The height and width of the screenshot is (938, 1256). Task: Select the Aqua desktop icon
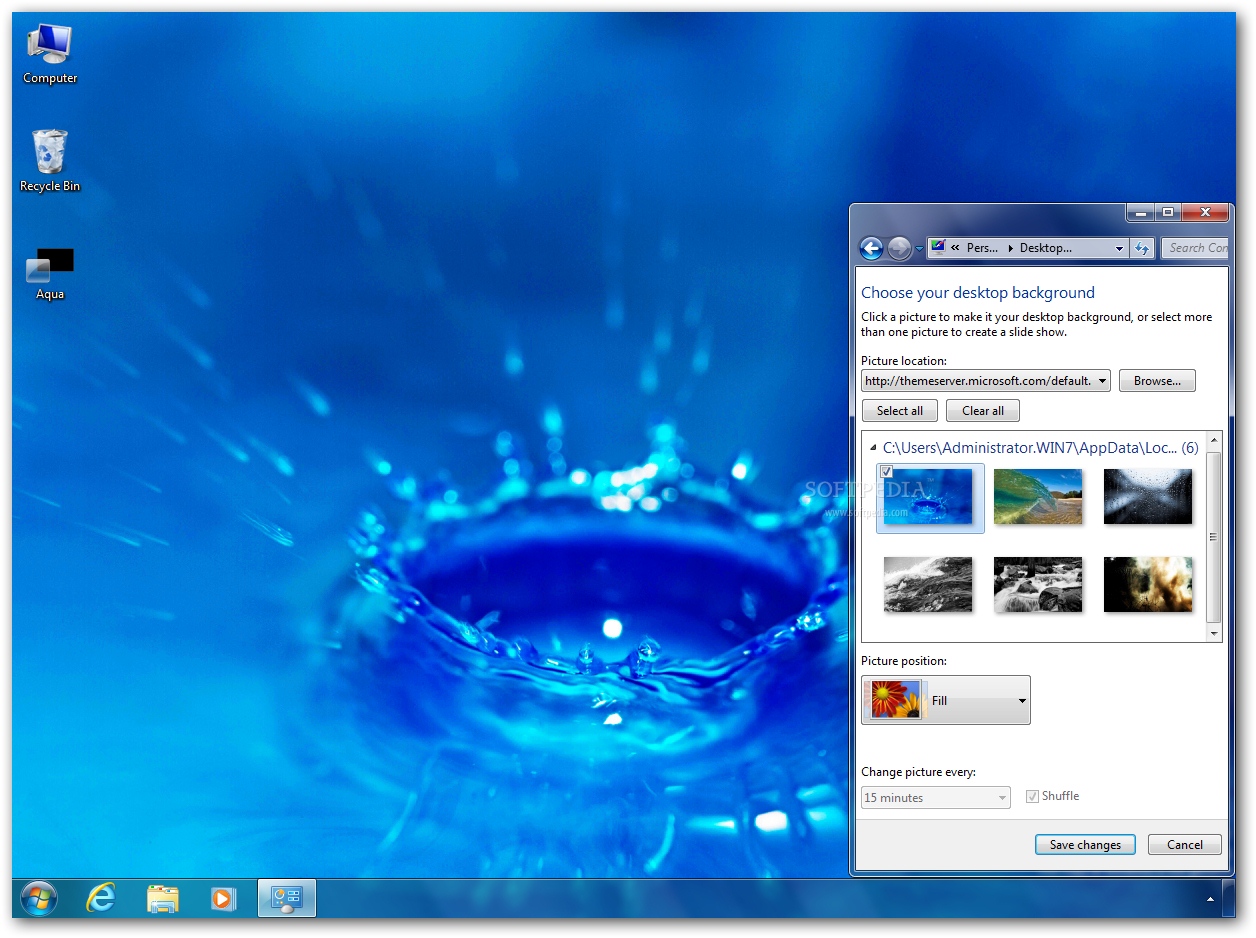point(50,275)
